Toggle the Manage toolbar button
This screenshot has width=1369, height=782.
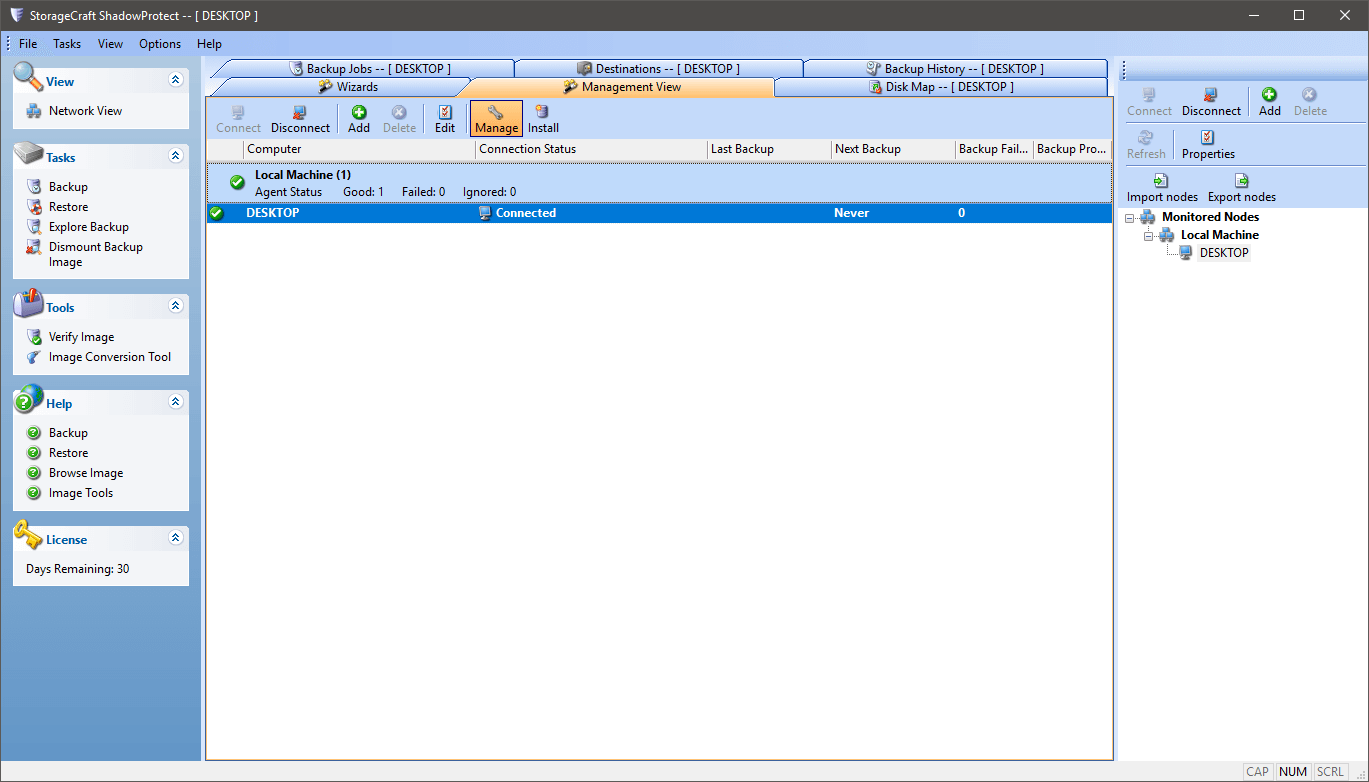coord(496,119)
